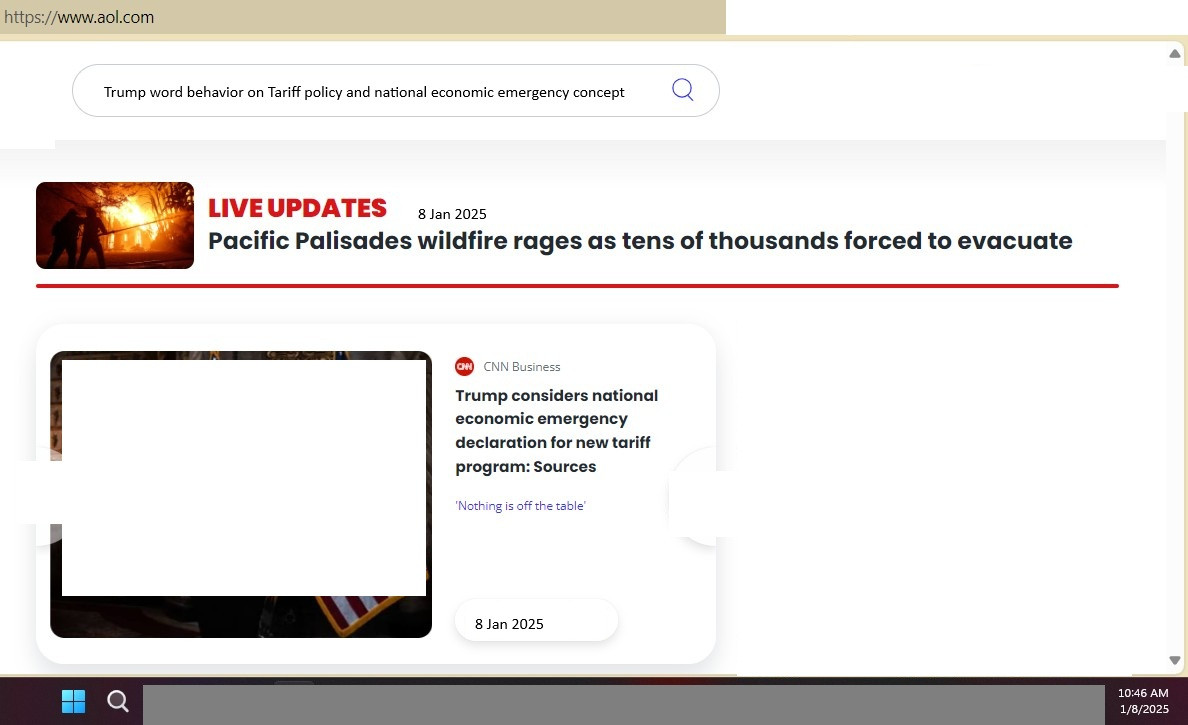Open Pacific Palisades wildfire headline
The image size is (1188, 725).
(640, 241)
